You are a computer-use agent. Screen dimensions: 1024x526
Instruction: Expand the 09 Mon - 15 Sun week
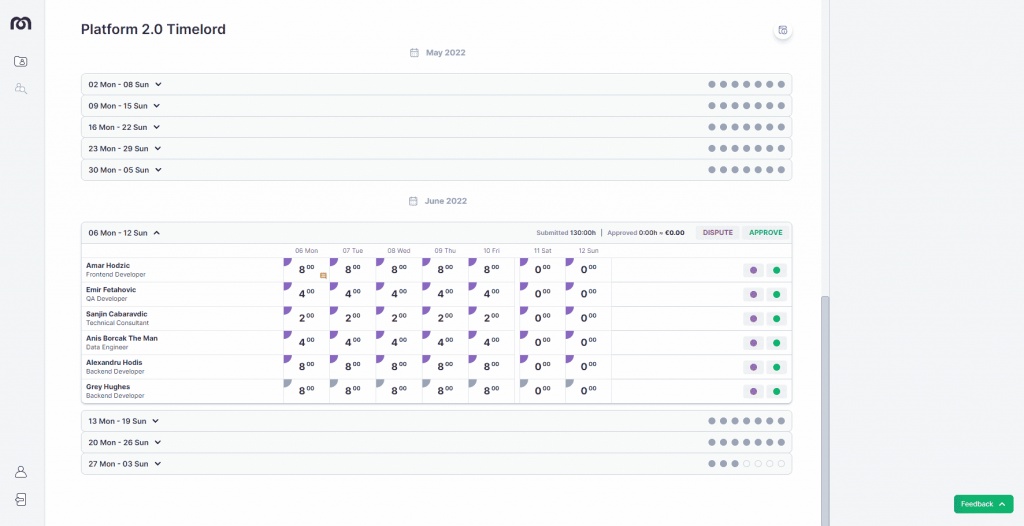[x=436, y=106]
